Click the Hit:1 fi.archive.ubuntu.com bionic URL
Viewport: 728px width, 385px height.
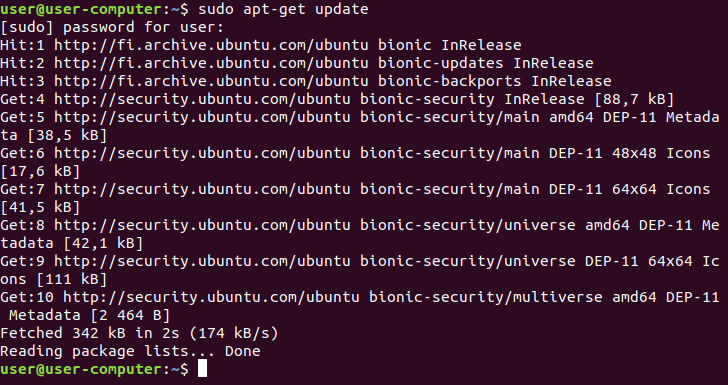point(211,45)
